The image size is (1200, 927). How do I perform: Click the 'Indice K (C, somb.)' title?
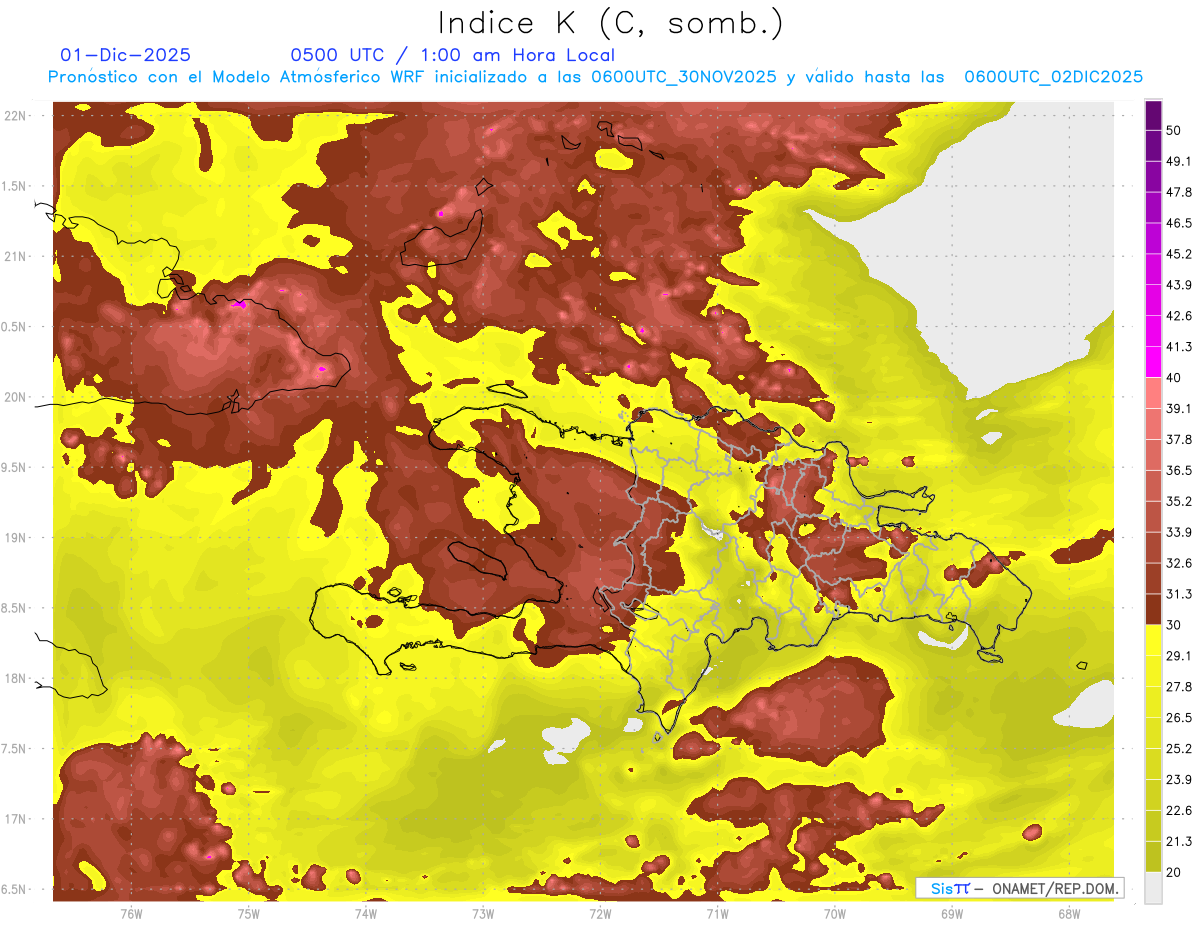(x=611, y=23)
